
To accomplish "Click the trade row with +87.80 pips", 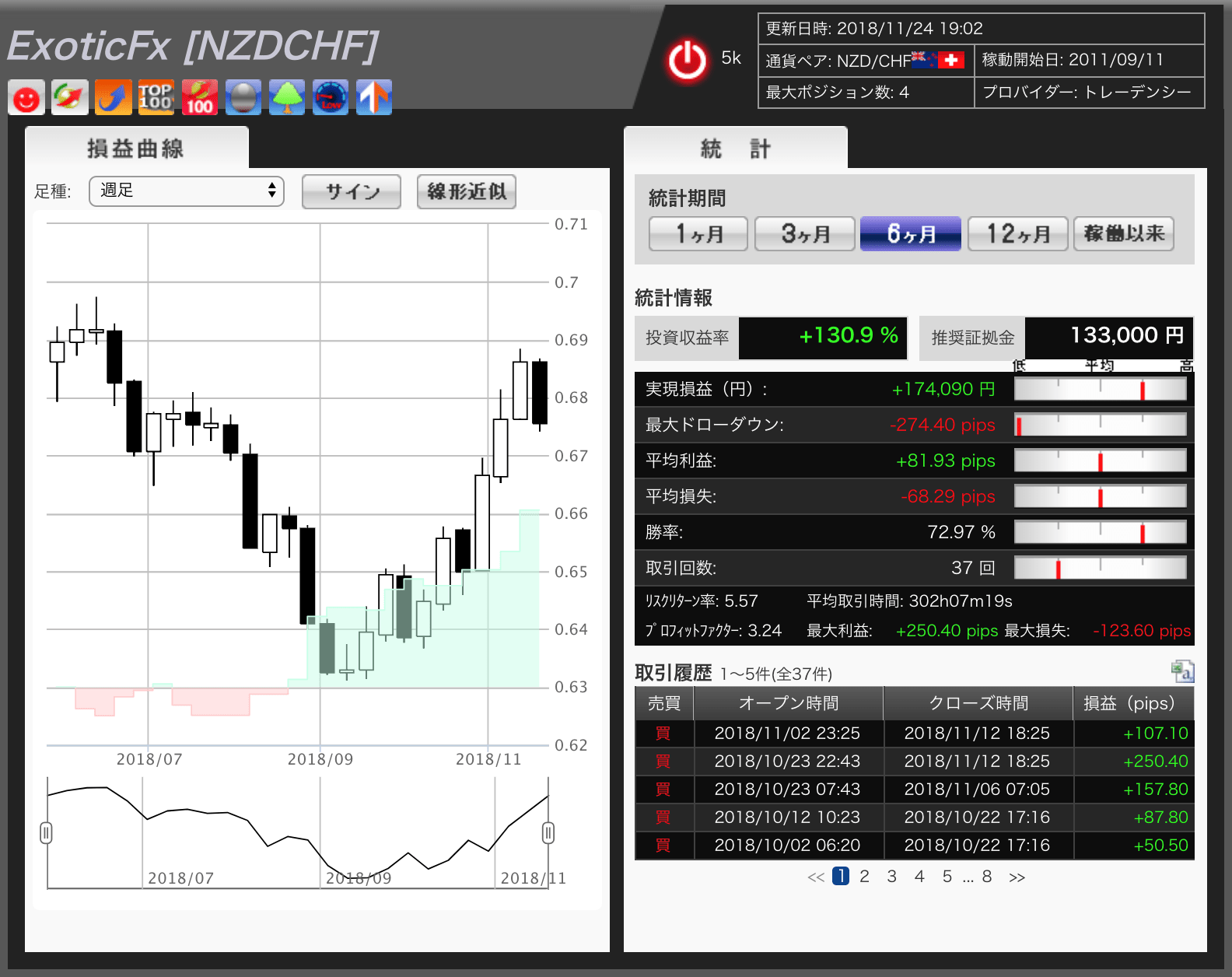I will click(915, 818).
